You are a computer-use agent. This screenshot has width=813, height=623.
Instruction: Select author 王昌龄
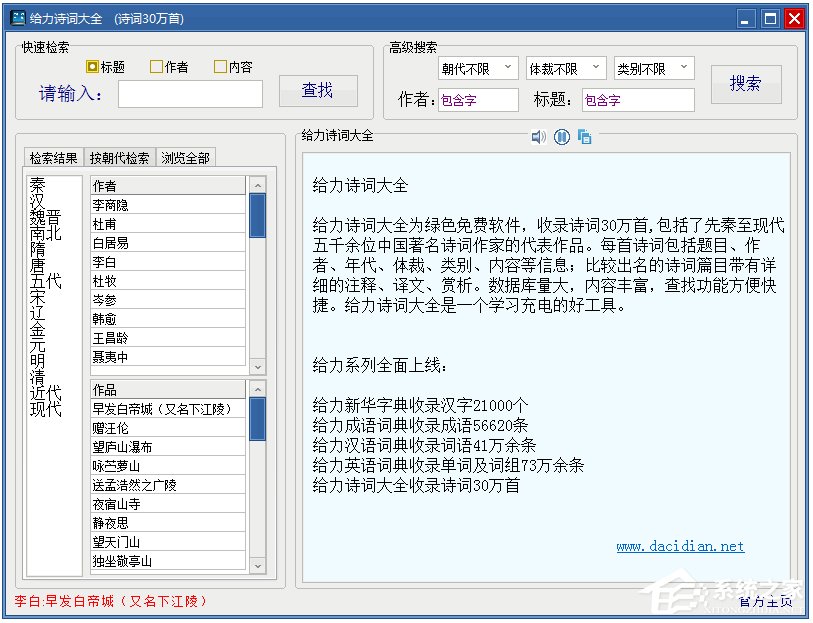(168, 338)
